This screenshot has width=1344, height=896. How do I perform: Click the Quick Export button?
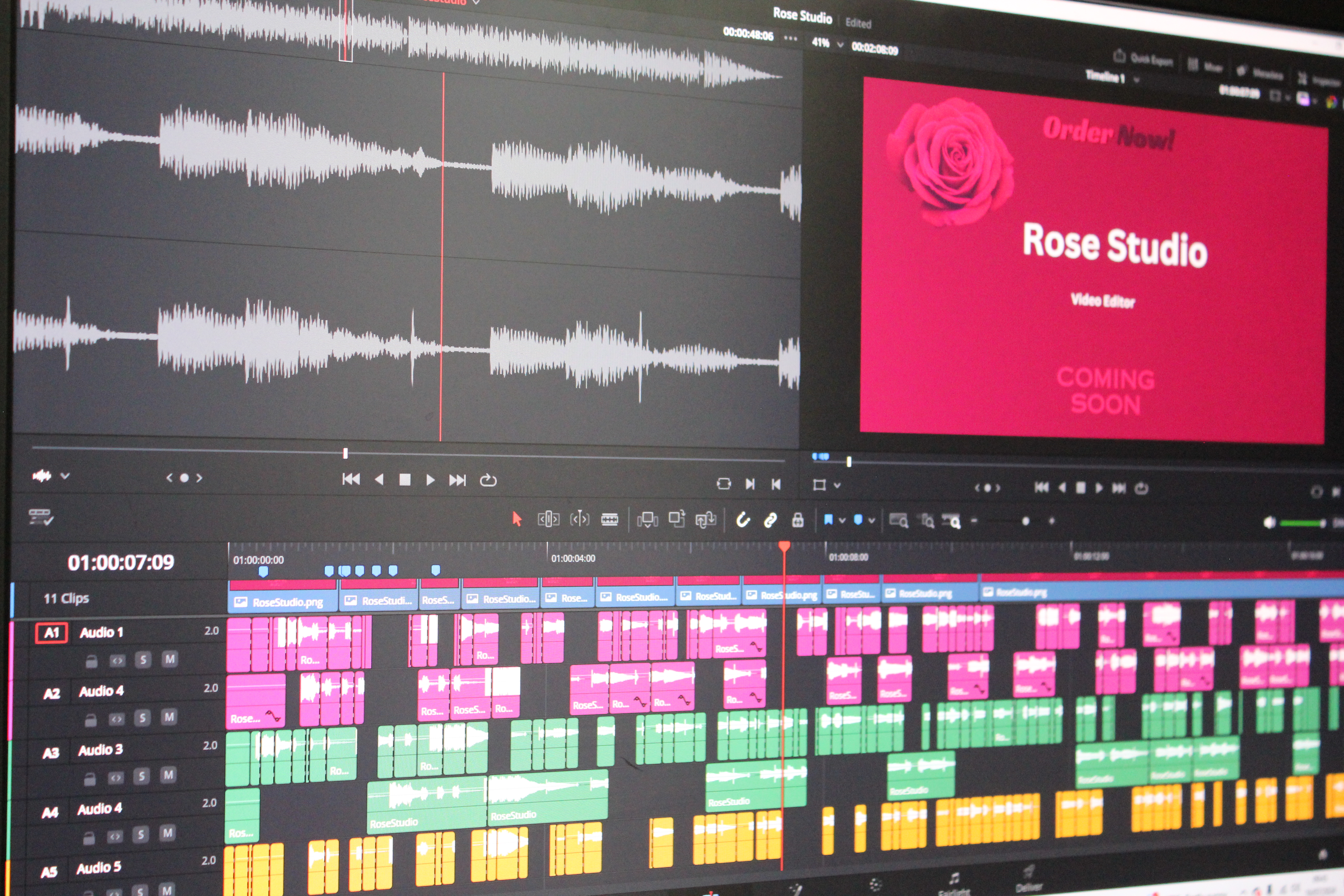(x=1143, y=58)
